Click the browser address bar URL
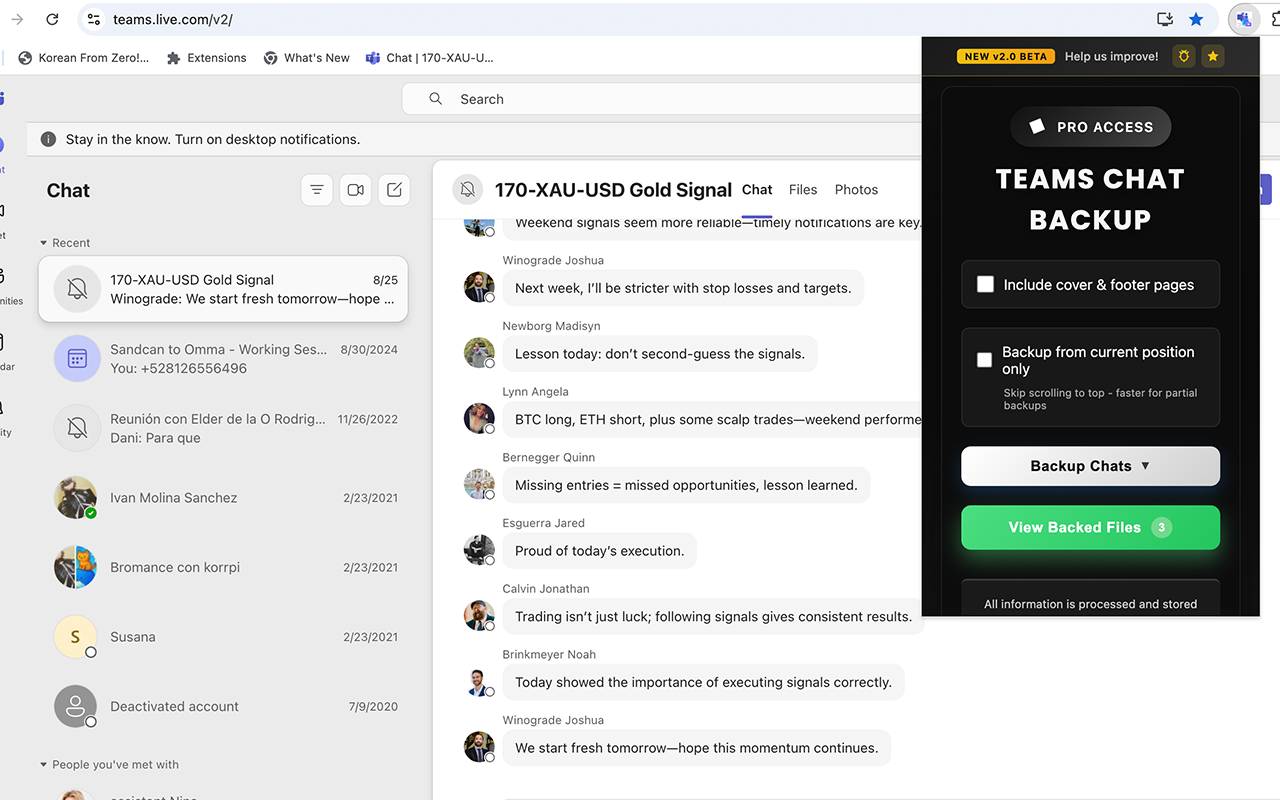 pos(173,19)
